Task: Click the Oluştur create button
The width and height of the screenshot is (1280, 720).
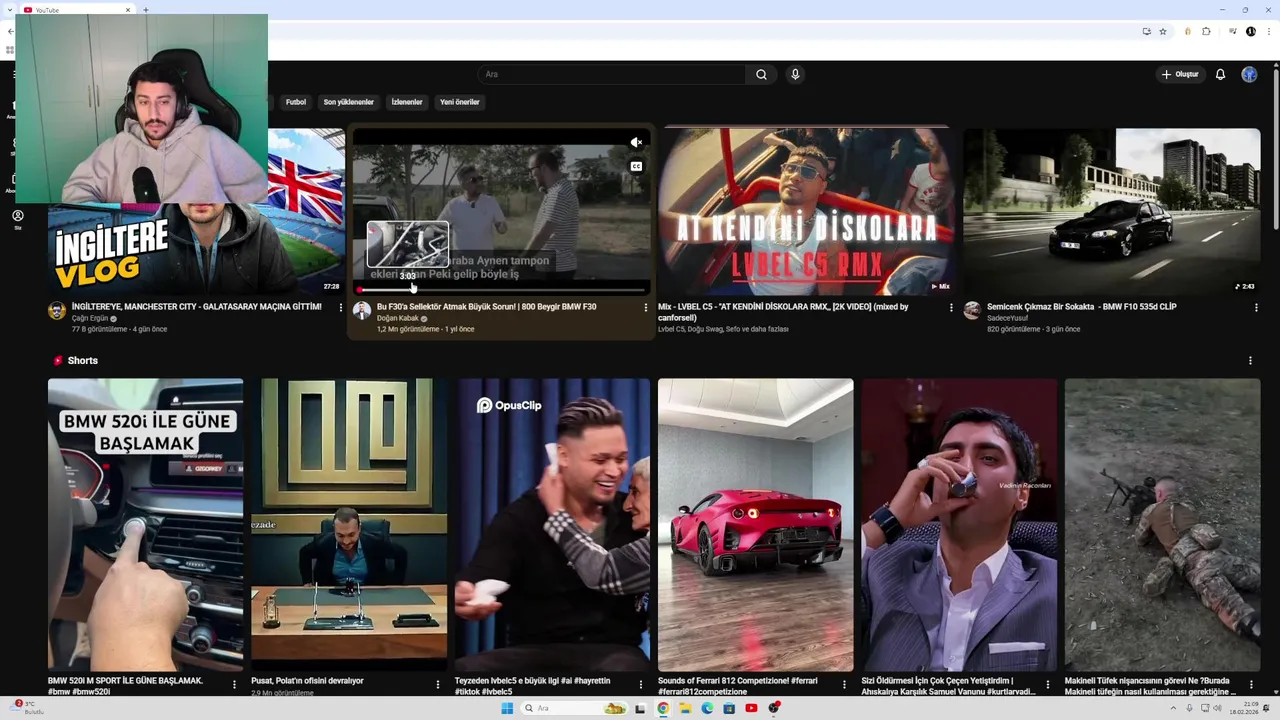Action: (1179, 74)
